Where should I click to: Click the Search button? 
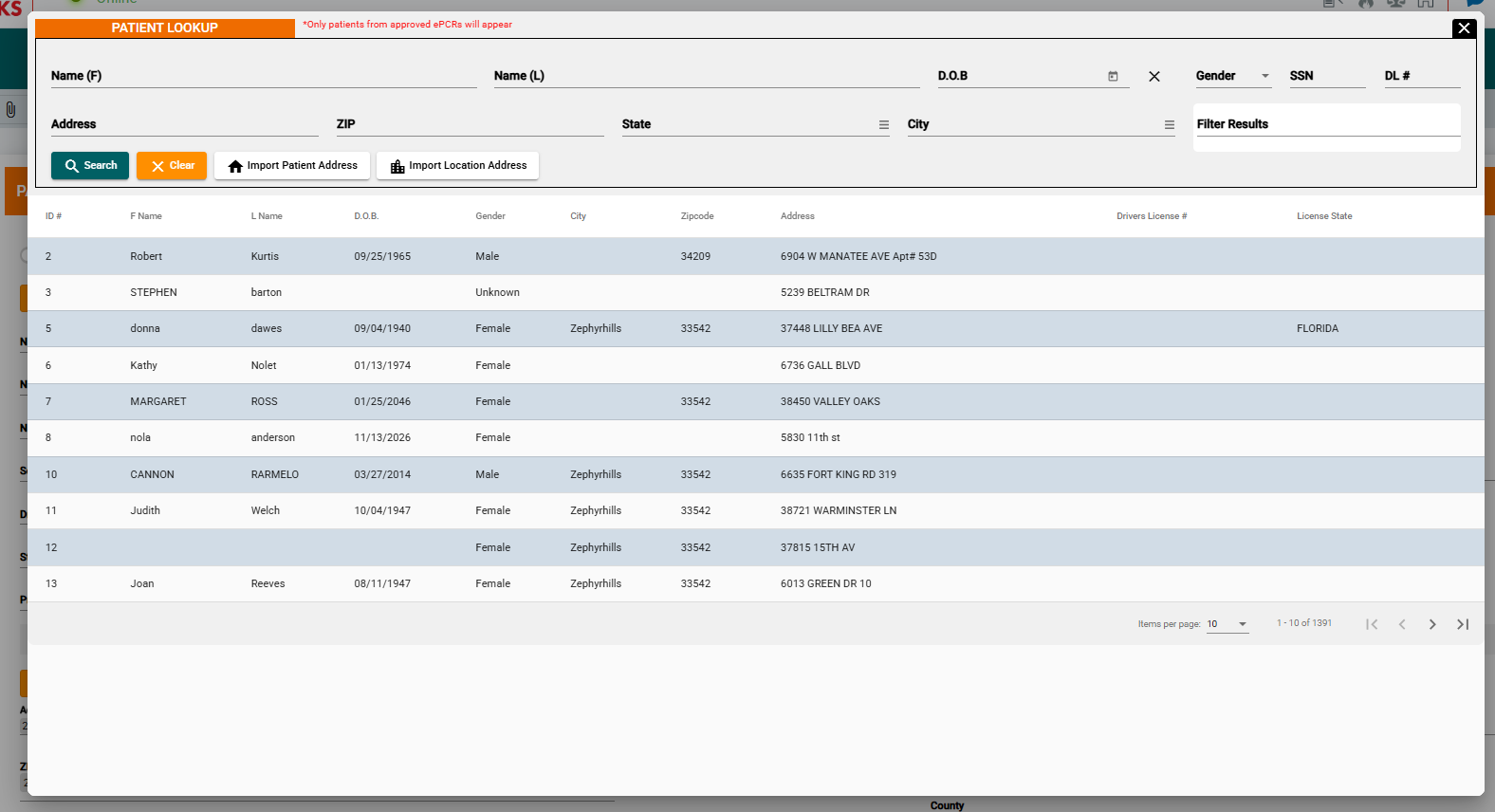(90, 166)
